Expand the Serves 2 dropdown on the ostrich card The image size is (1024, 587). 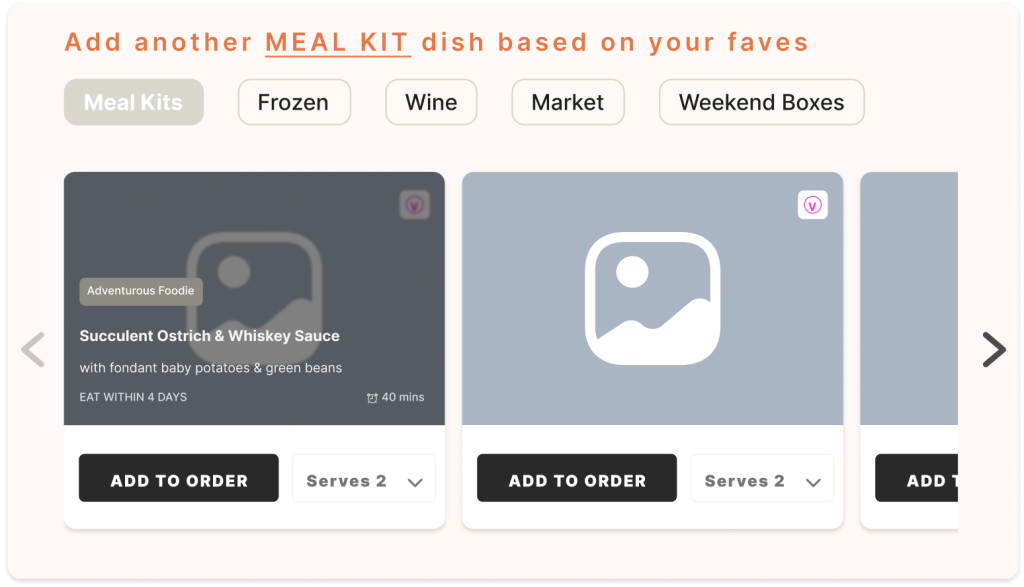coord(364,481)
